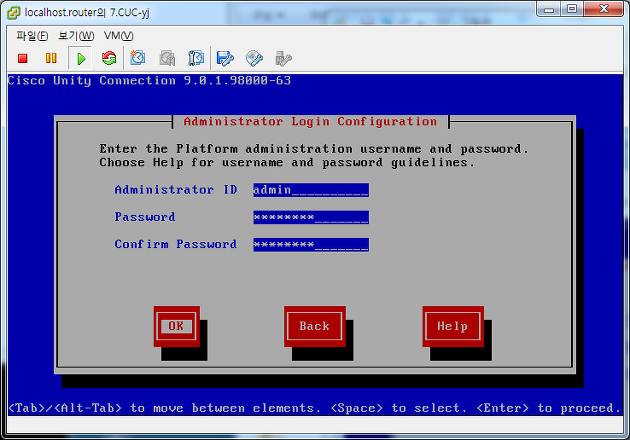This screenshot has width=630, height=440.
Task: Click the red Power Off stop icon
Action: 22,59
